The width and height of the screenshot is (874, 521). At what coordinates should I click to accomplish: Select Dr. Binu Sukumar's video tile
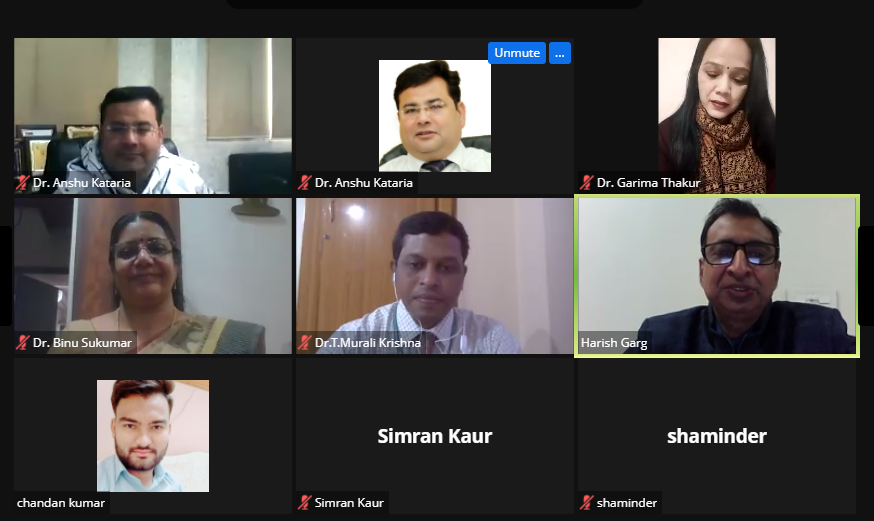pos(153,276)
